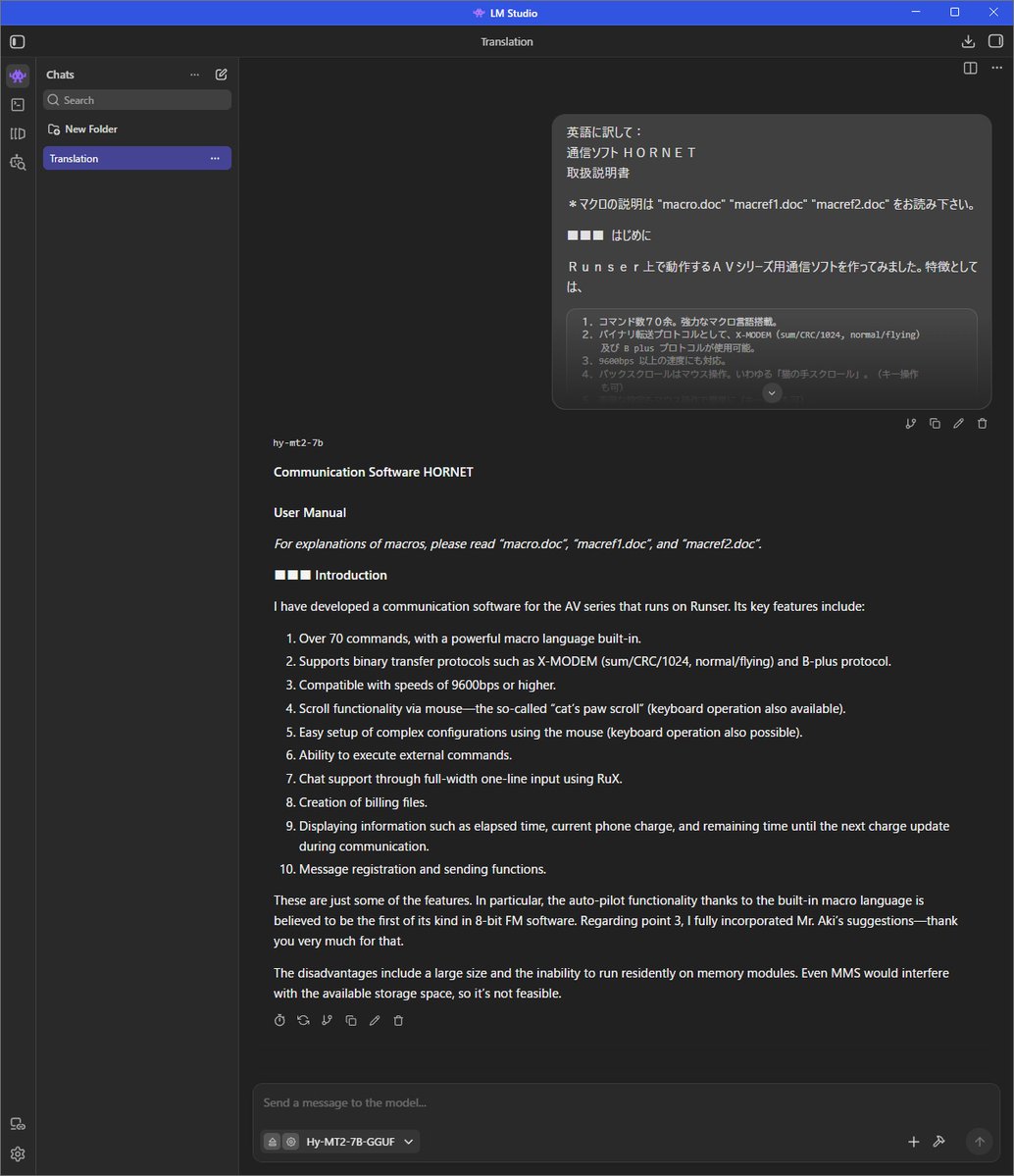The image size is (1014, 1176).
Task: Open app settings gear icon
Action: tap(18, 1153)
